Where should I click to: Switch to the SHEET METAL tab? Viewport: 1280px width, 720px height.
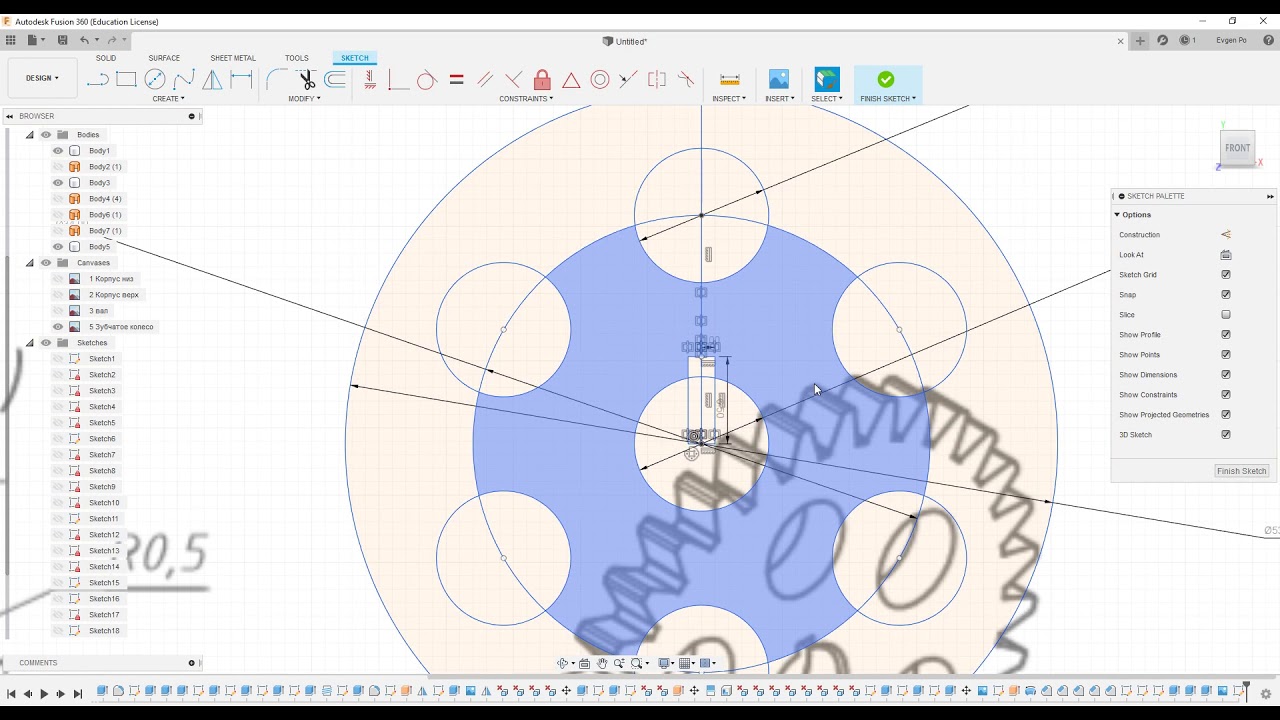coord(233,58)
